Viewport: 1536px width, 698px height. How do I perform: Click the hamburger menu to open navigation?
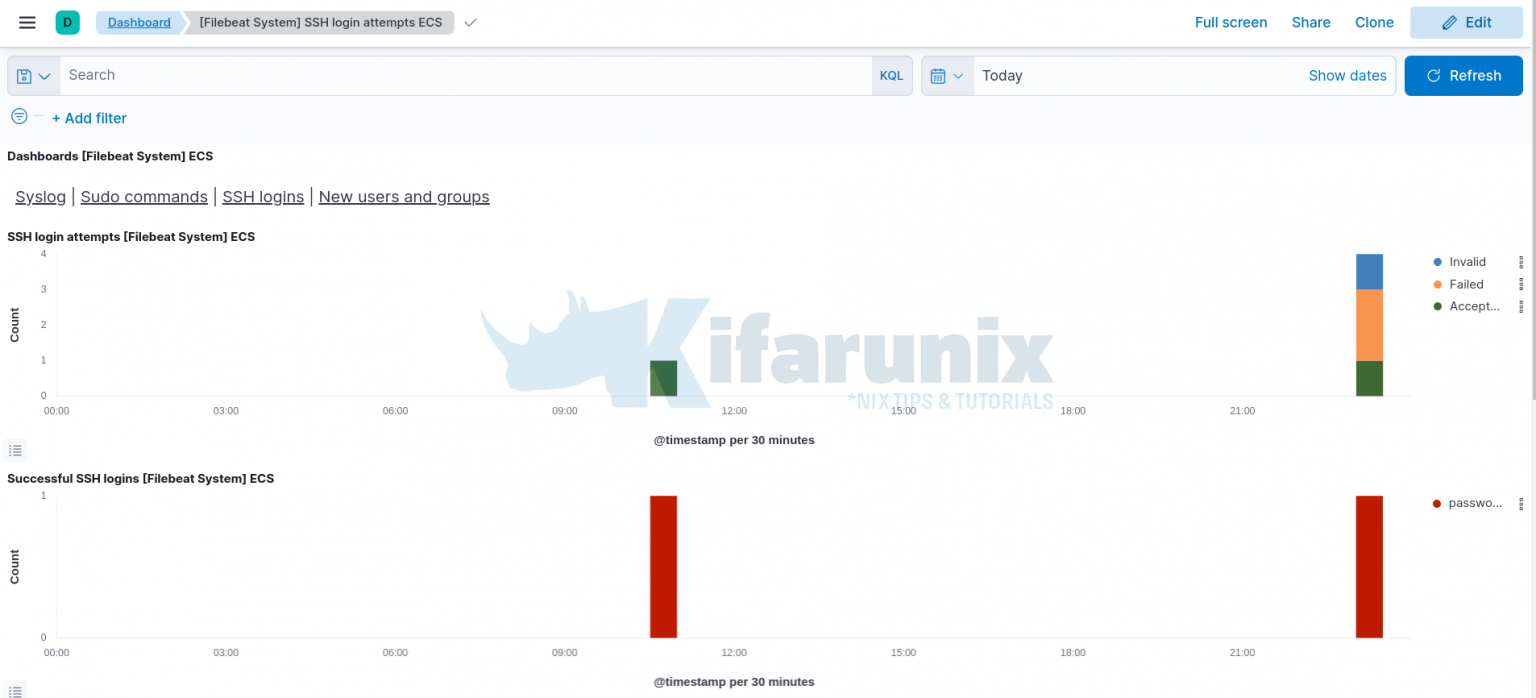tap(27, 22)
